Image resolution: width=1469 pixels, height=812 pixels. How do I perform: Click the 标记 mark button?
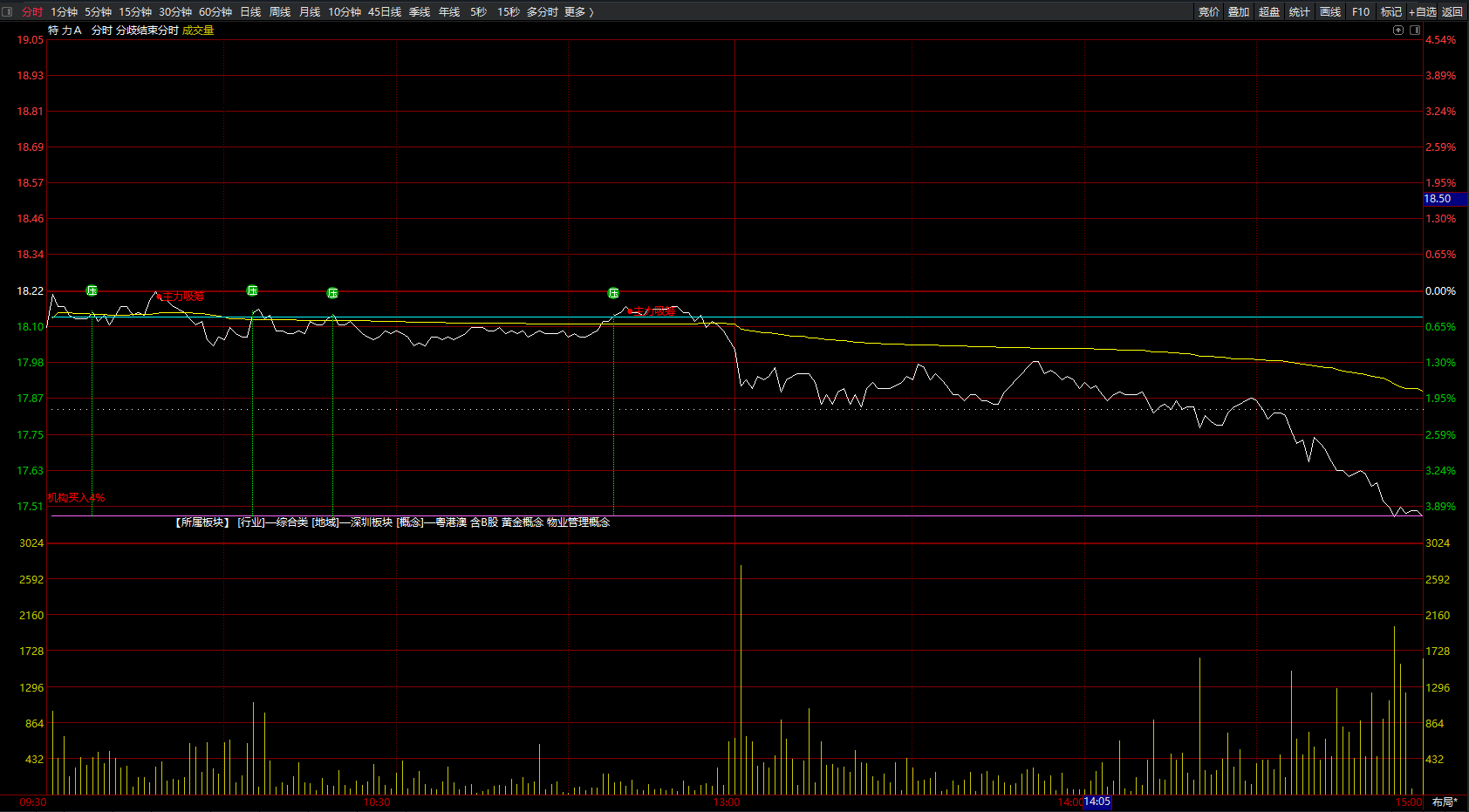pos(1391,11)
